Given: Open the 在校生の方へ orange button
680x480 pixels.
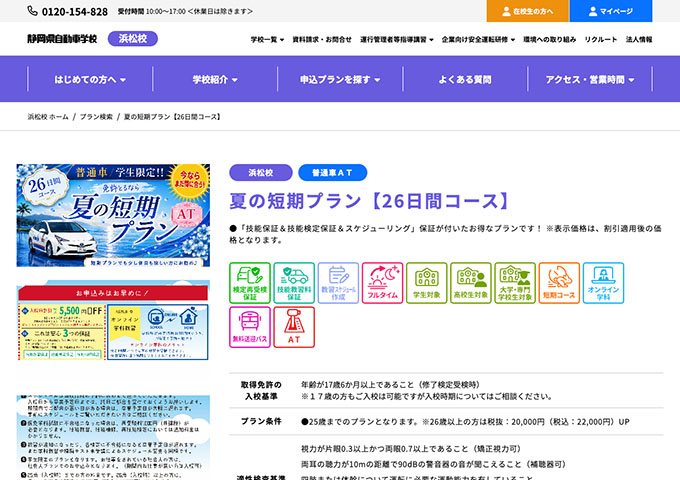Looking at the screenshot, I should [x=528, y=11].
